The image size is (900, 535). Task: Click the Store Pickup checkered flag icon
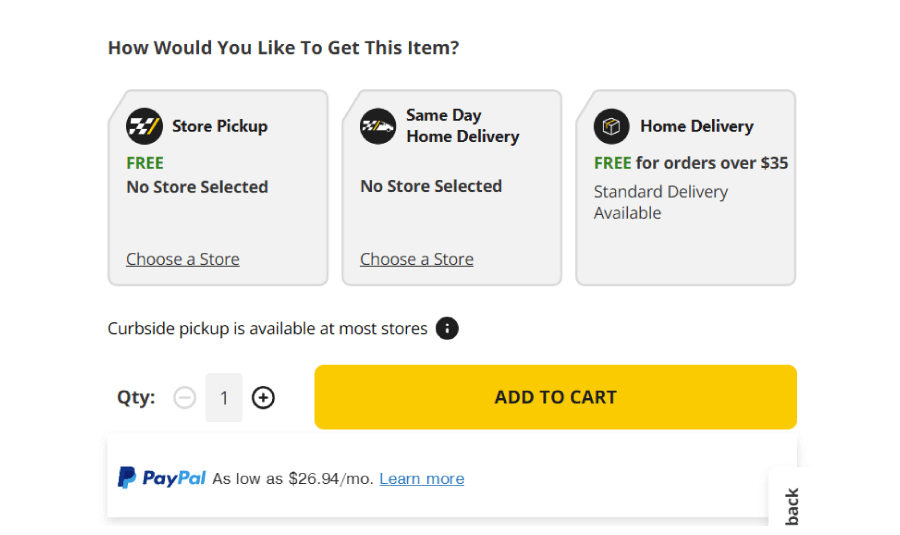(x=144, y=126)
